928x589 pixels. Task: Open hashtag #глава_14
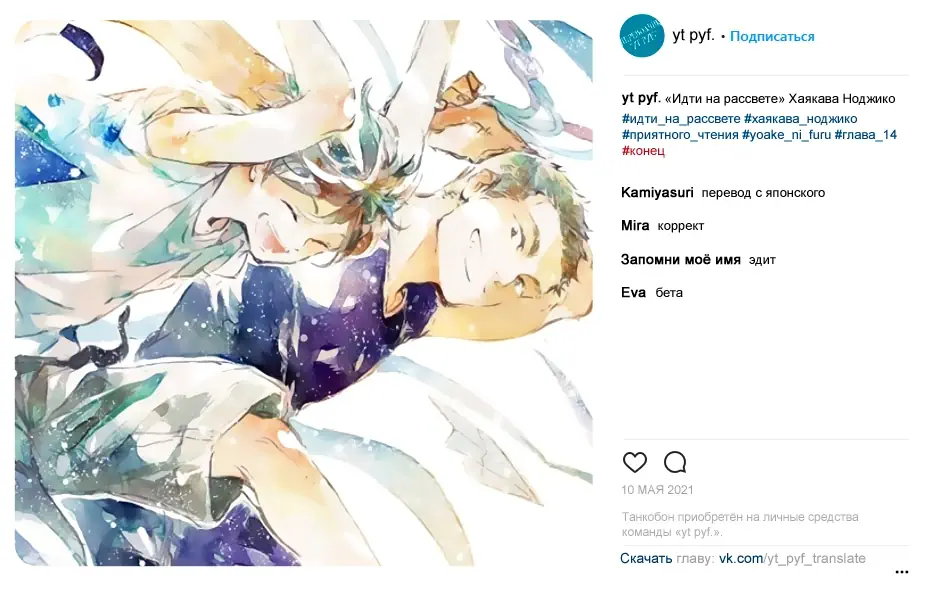[x=865, y=135]
